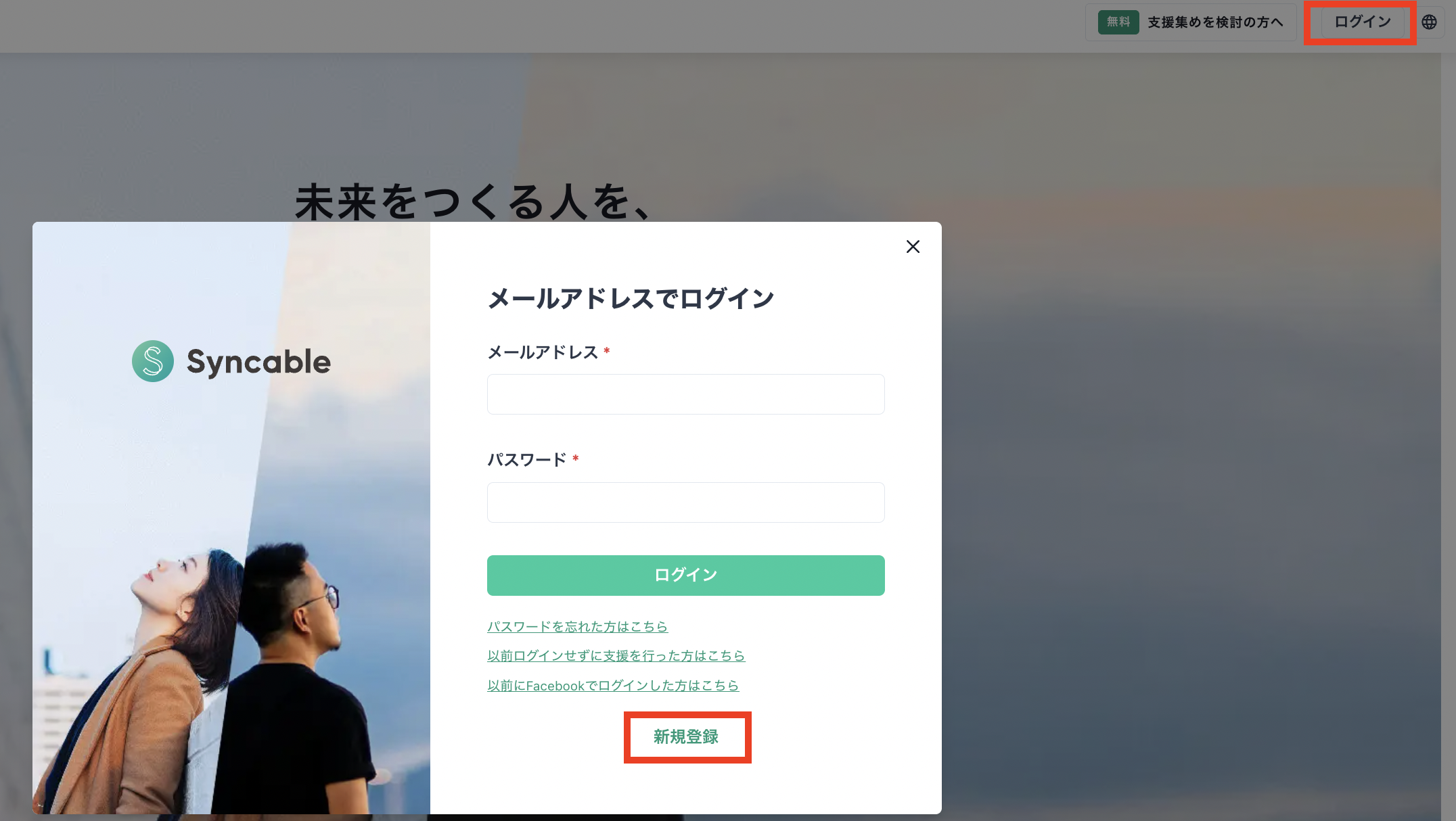Open 支援集めを検討の方へ header link
This screenshot has height=821, width=1456.
(x=1215, y=22)
